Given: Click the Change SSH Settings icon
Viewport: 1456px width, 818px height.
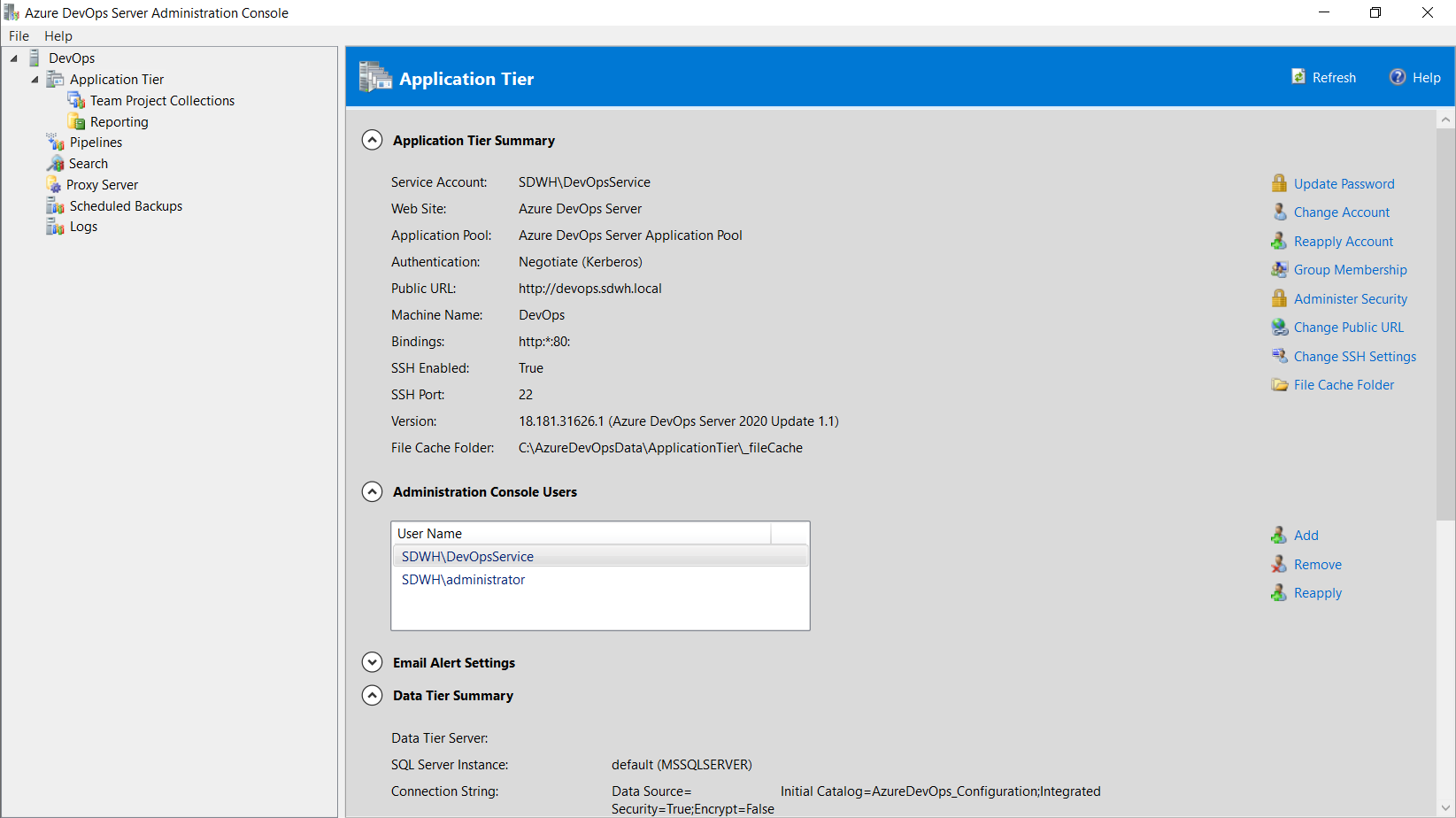Looking at the screenshot, I should (x=1279, y=356).
